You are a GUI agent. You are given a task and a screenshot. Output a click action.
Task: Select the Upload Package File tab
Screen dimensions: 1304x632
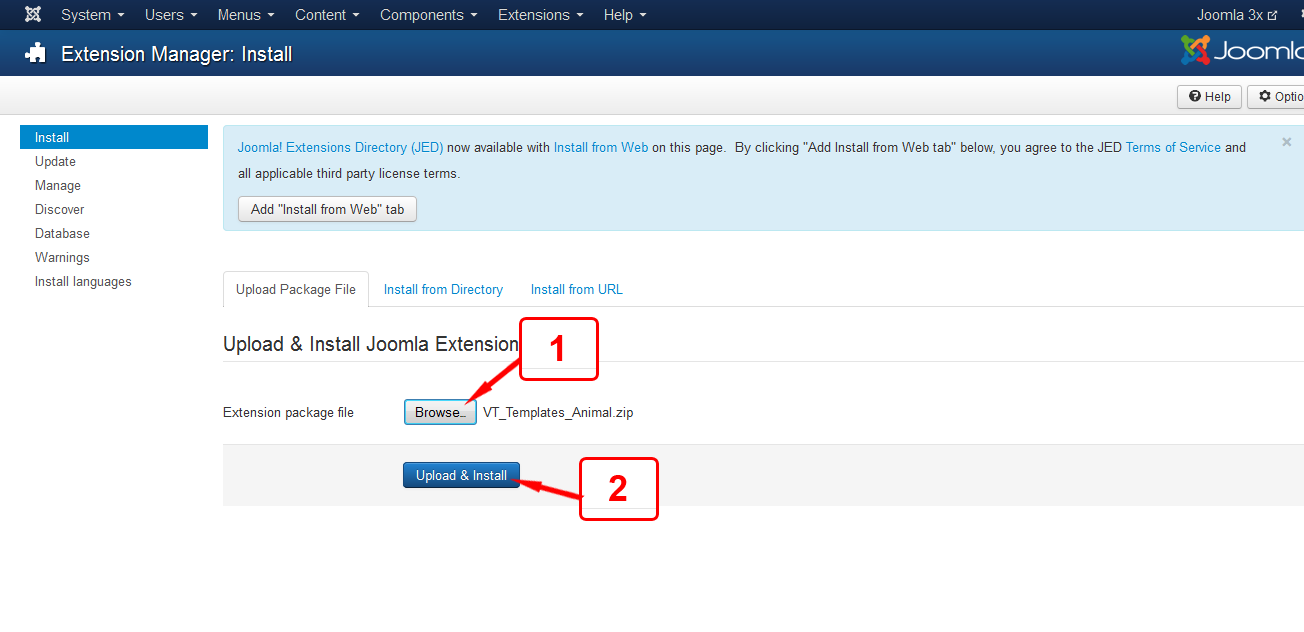coord(295,289)
